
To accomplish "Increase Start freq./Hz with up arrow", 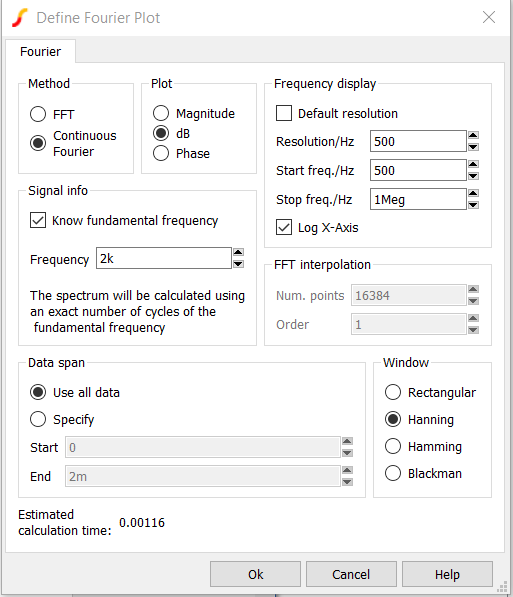I will tap(473, 164).
